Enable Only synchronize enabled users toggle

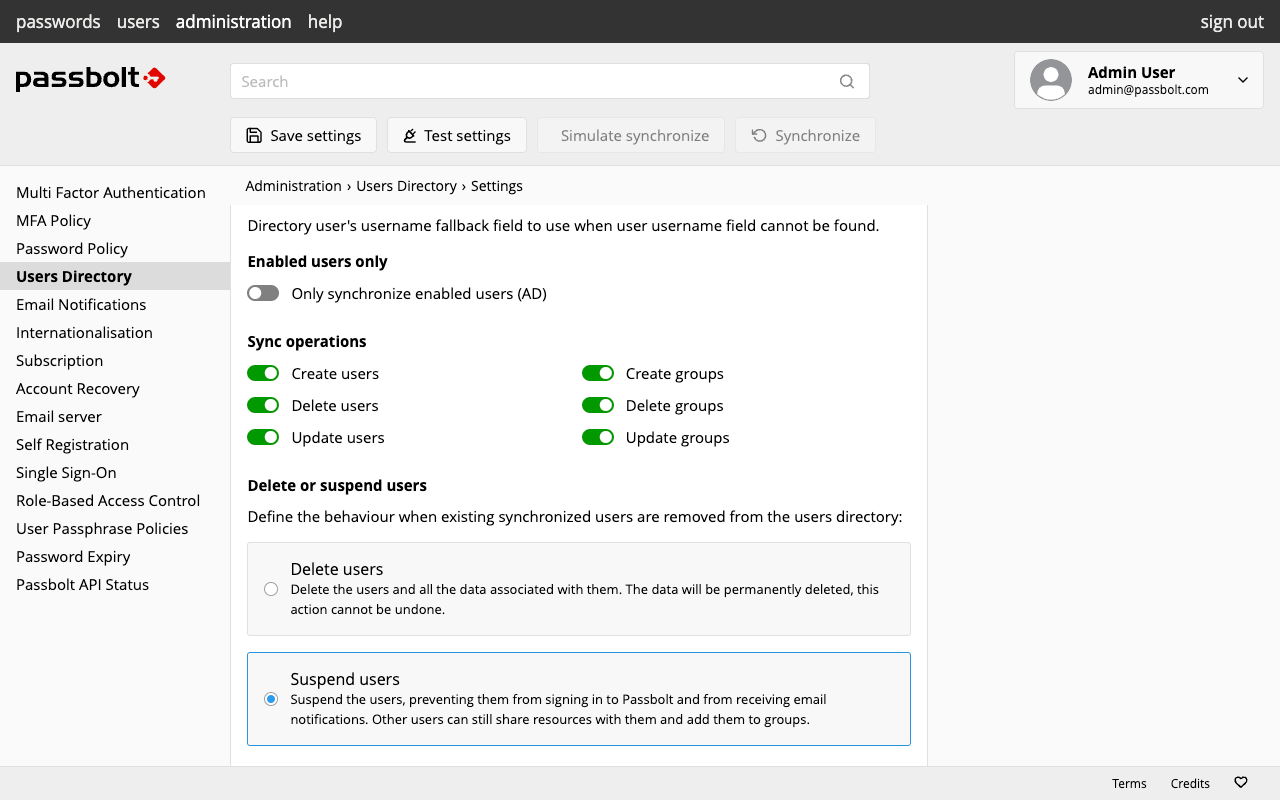(263, 294)
